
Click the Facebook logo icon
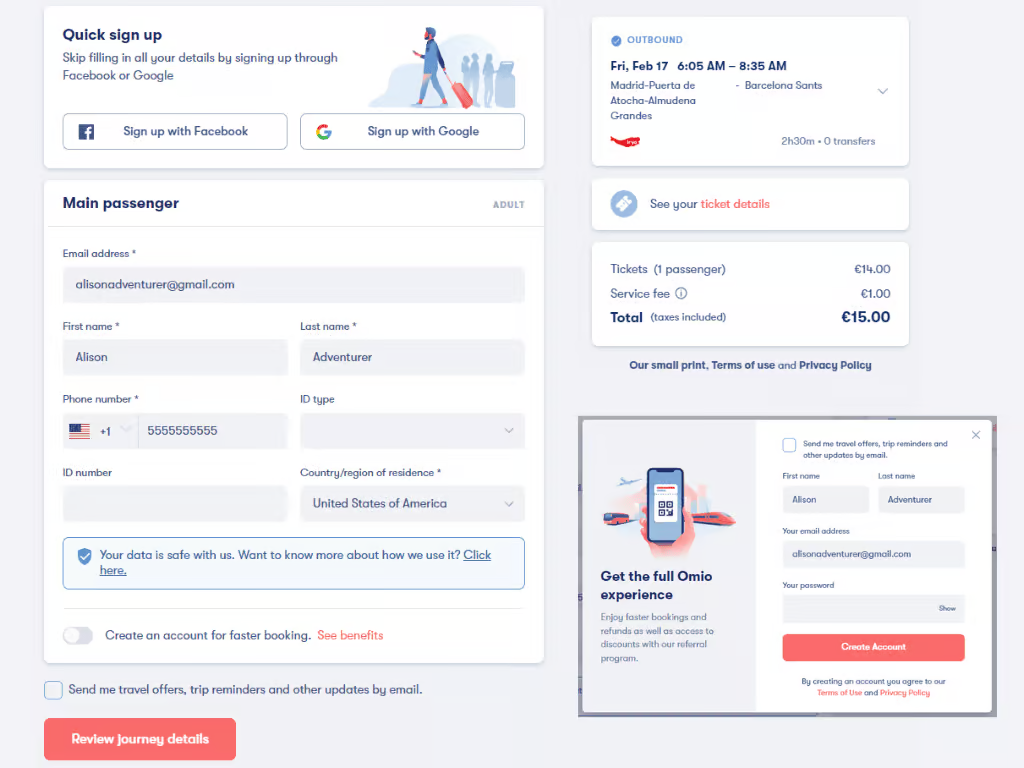tap(86, 132)
